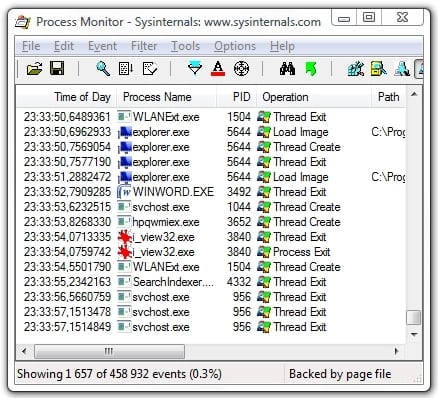Click the Open folder toolbar icon
Image resolution: width=438 pixels, height=398 pixels.
click(34, 69)
